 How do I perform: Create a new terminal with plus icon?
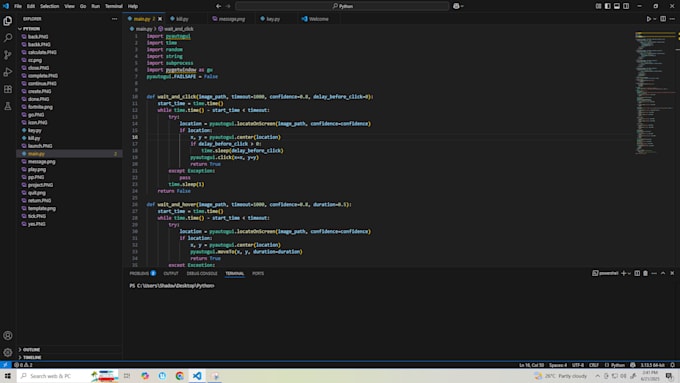pyautogui.click(x=624, y=273)
